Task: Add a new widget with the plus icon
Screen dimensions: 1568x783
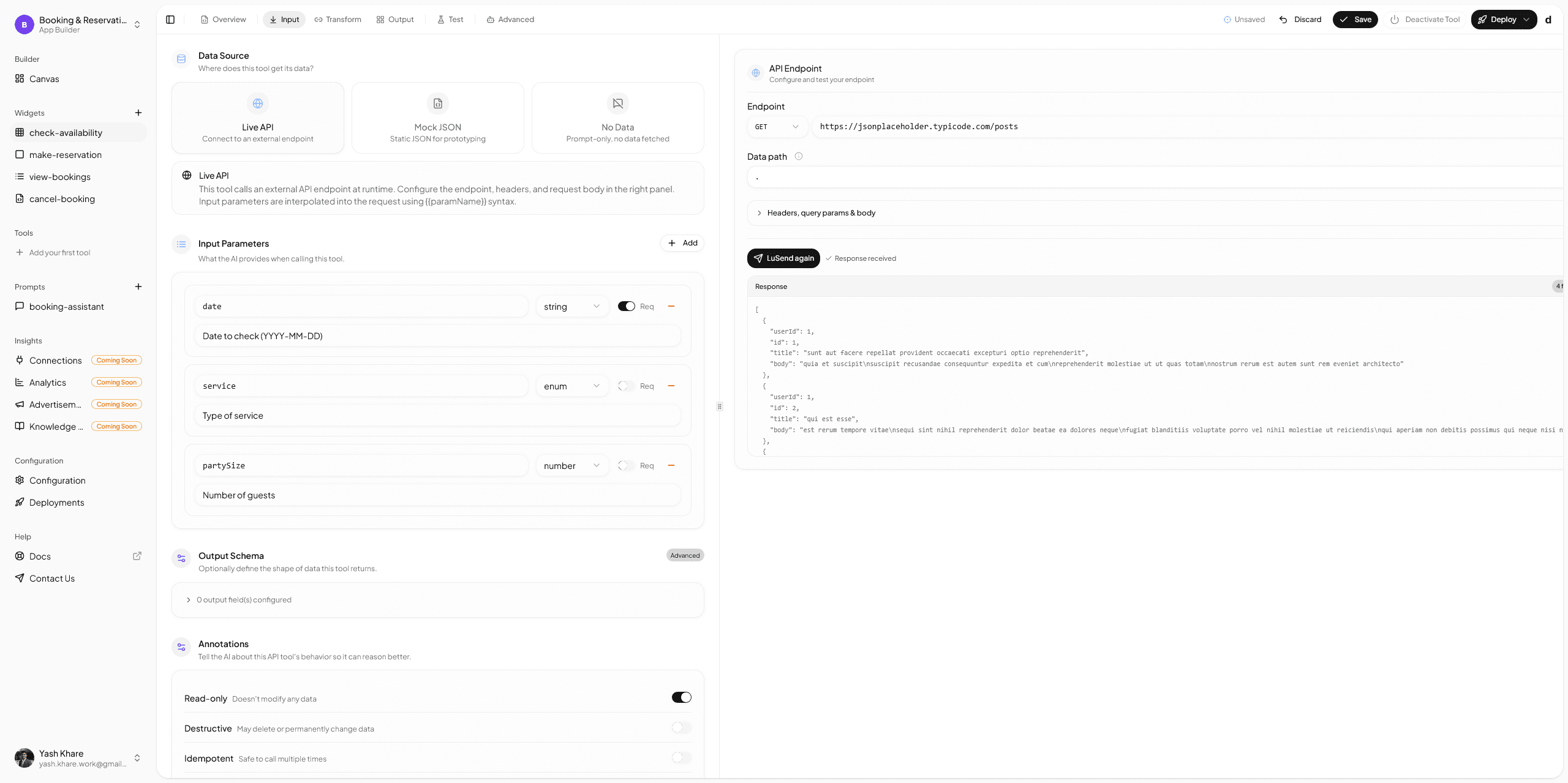Action: pos(138,112)
